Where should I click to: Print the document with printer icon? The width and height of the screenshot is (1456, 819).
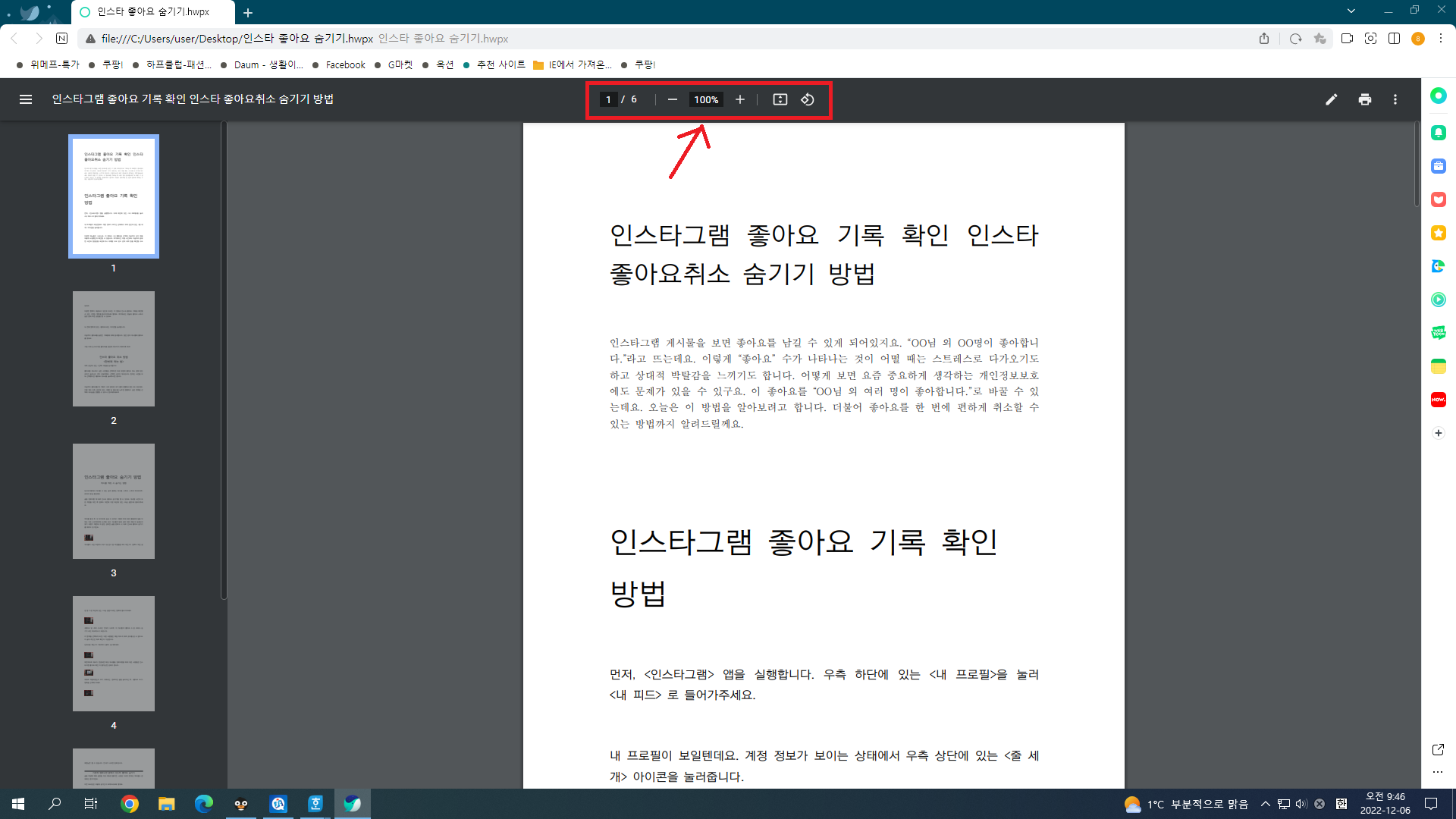[1365, 99]
